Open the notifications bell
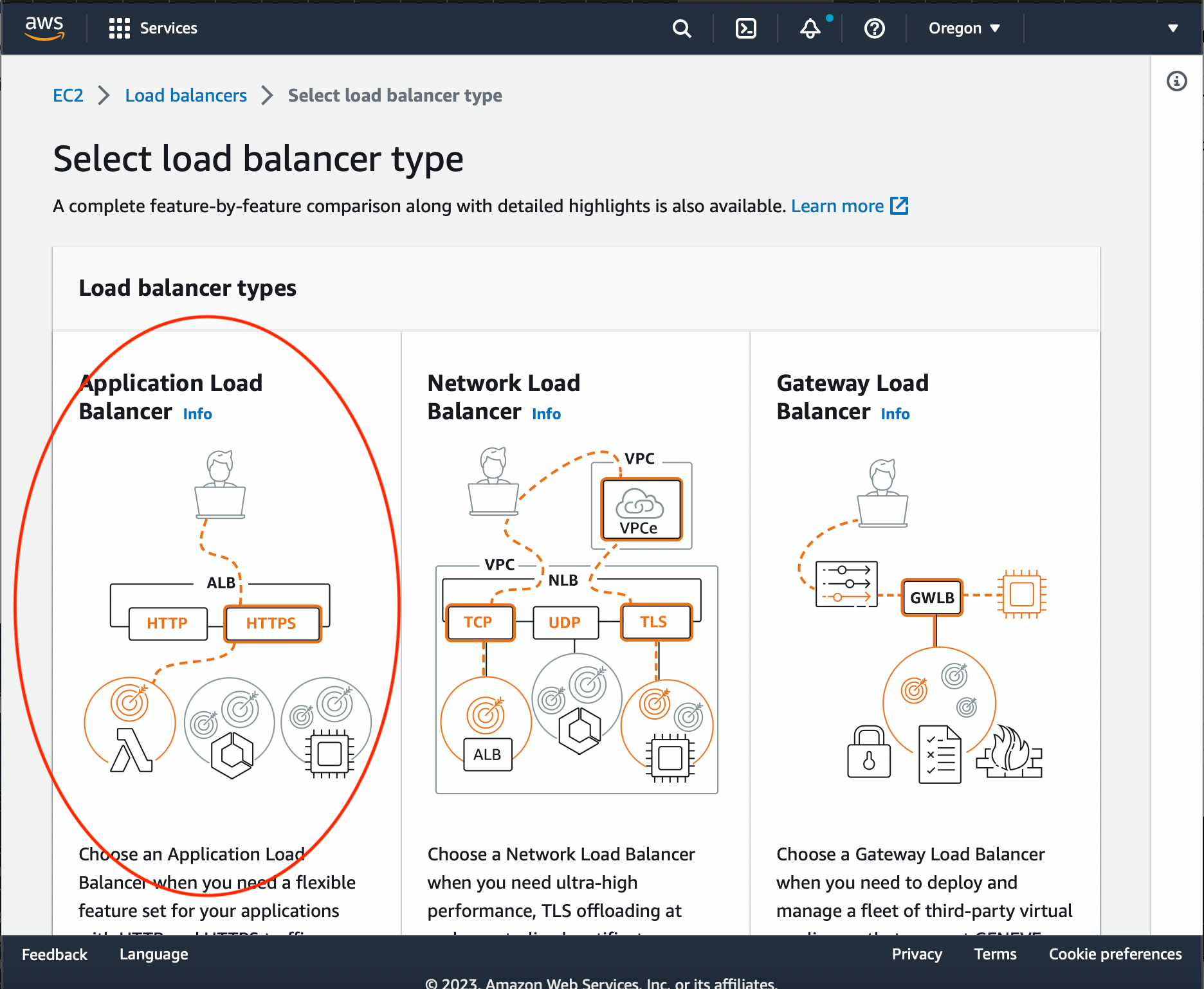Screen dimensions: 1204x989 (810, 28)
